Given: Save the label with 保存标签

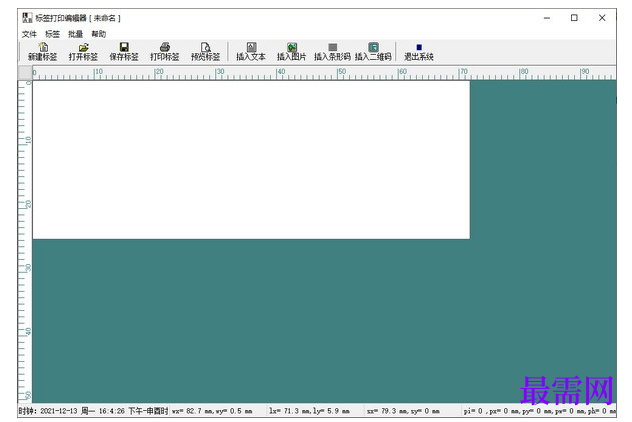Looking at the screenshot, I should click(x=124, y=52).
